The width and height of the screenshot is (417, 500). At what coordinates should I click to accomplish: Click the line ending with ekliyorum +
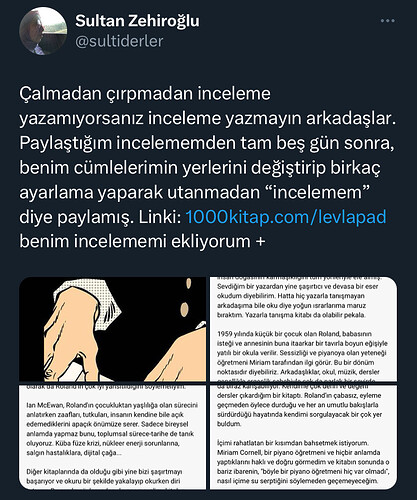click(142, 241)
